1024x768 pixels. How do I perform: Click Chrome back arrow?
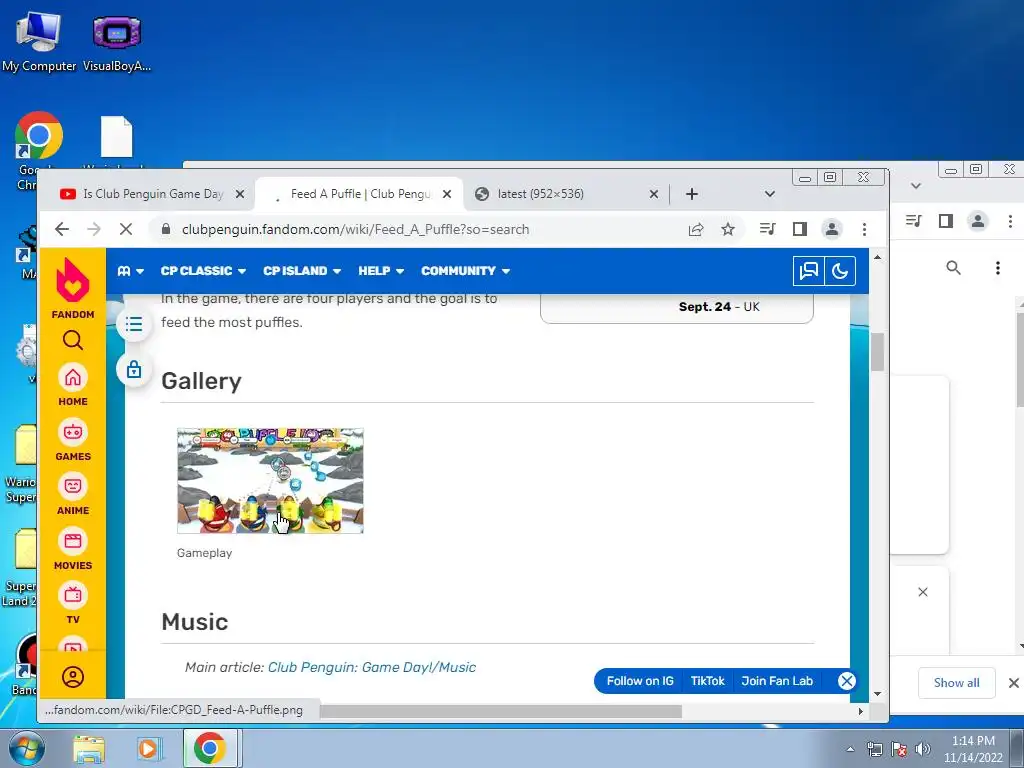pos(61,229)
